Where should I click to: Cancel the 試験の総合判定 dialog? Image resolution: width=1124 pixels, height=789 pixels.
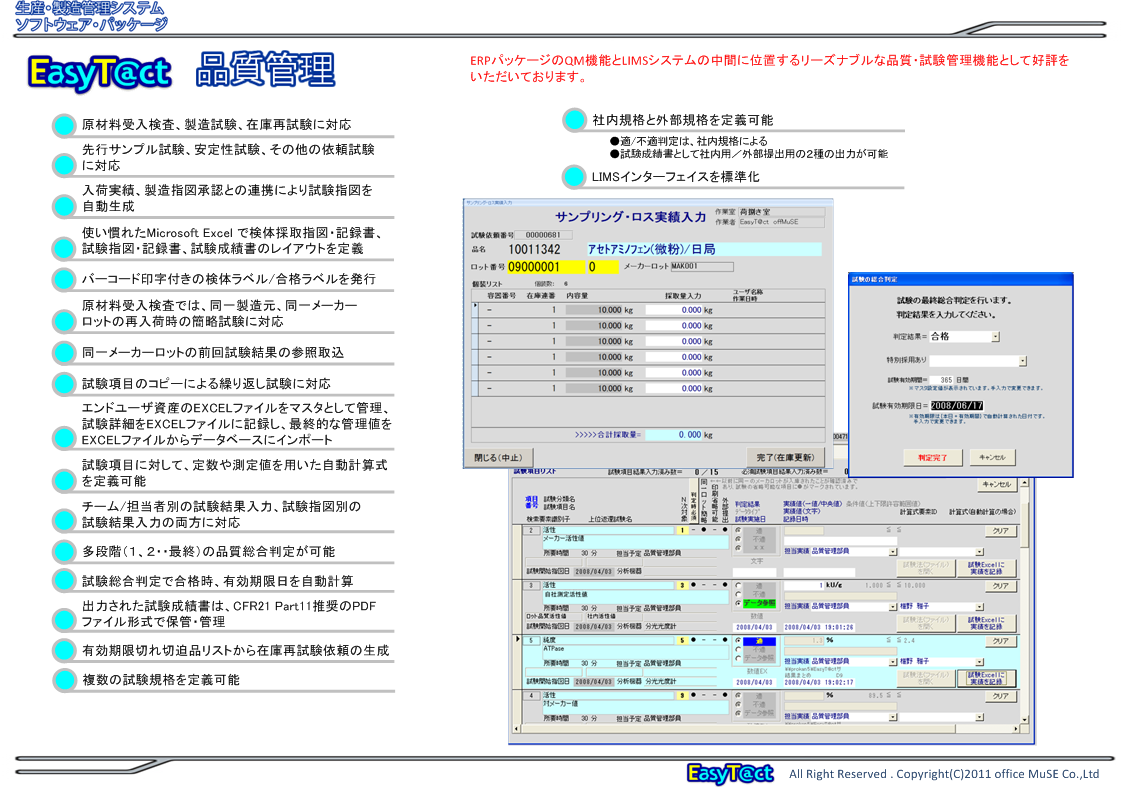[x=992, y=457]
